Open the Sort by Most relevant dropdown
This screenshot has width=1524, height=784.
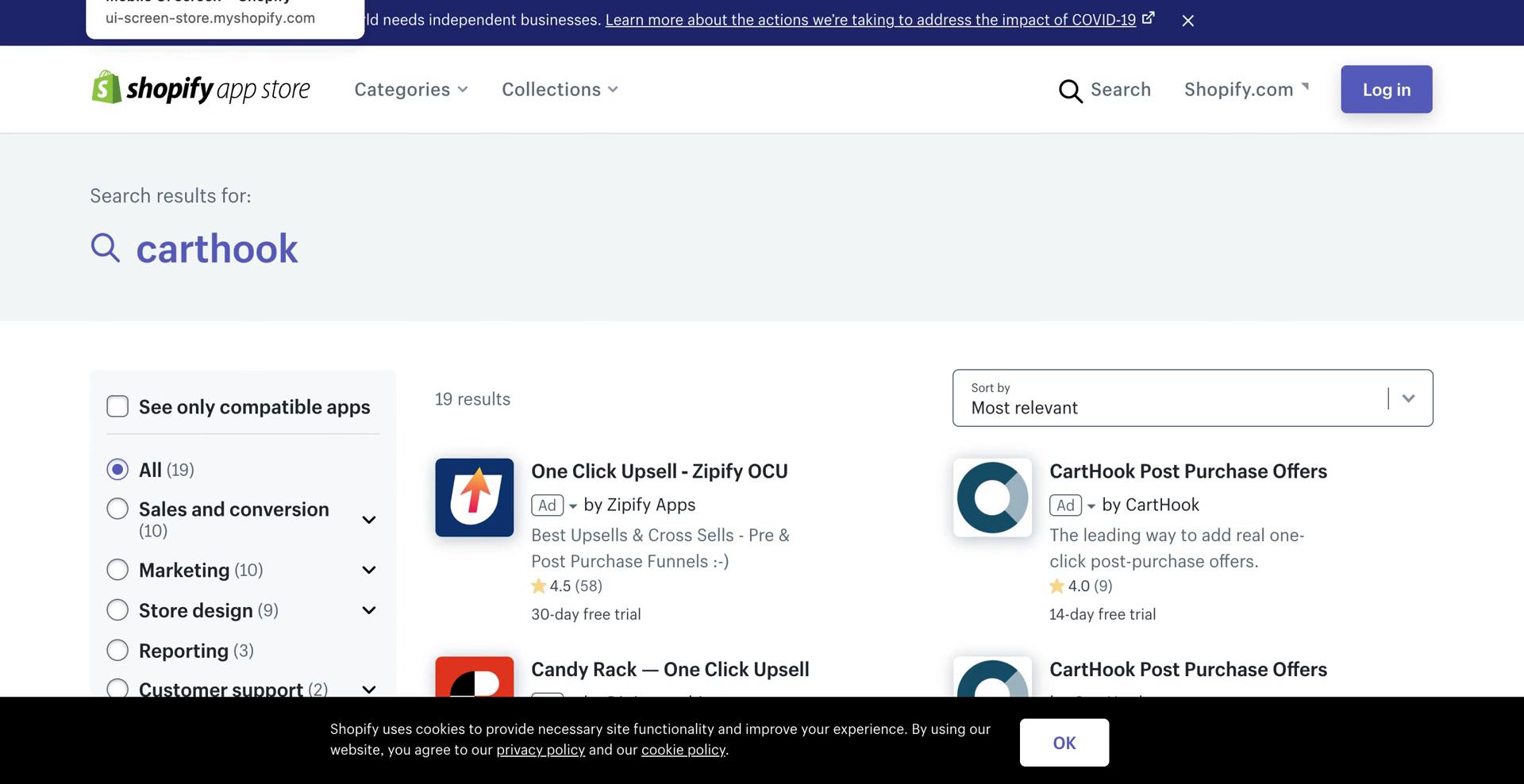coord(1192,398)
